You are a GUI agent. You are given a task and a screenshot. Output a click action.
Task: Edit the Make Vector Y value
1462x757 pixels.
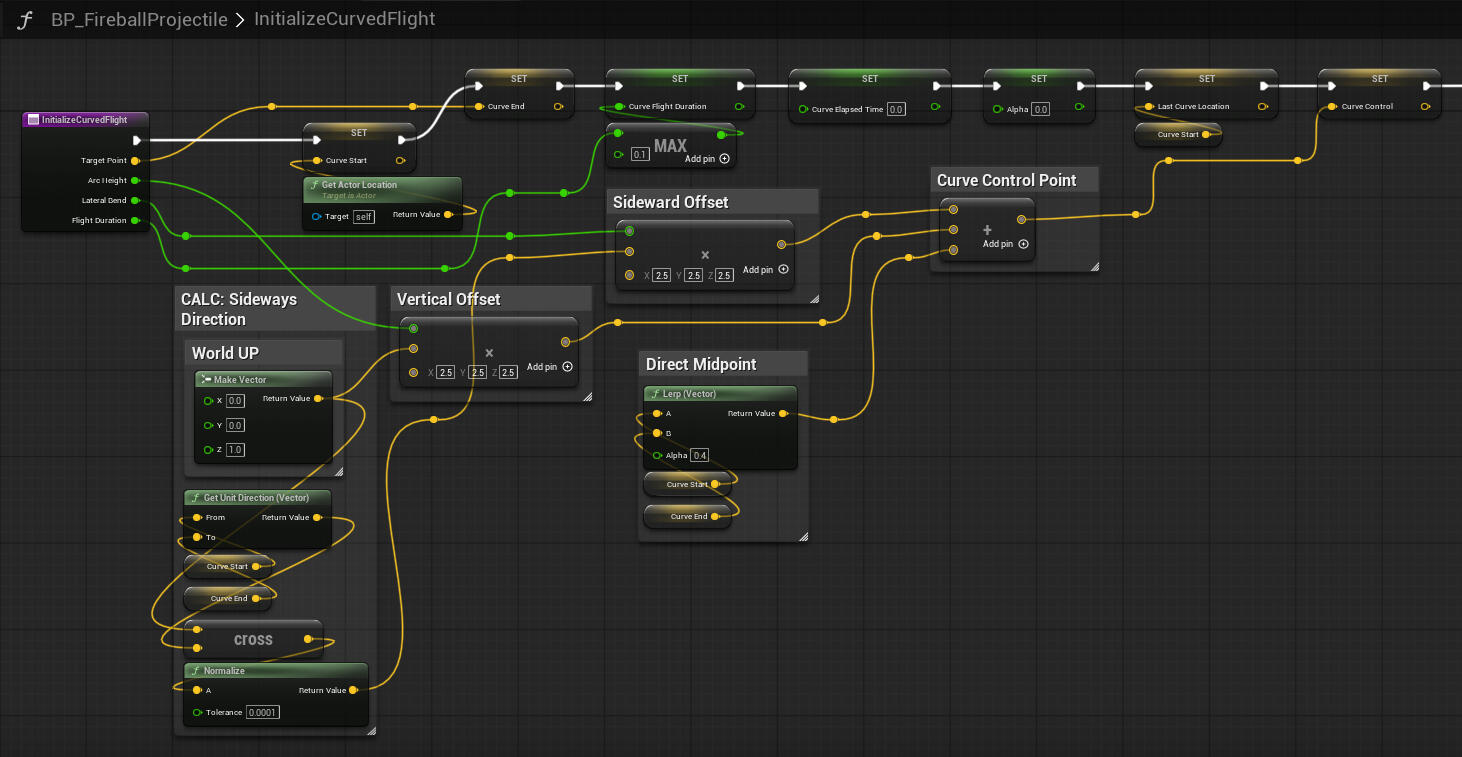pos(235,425)
